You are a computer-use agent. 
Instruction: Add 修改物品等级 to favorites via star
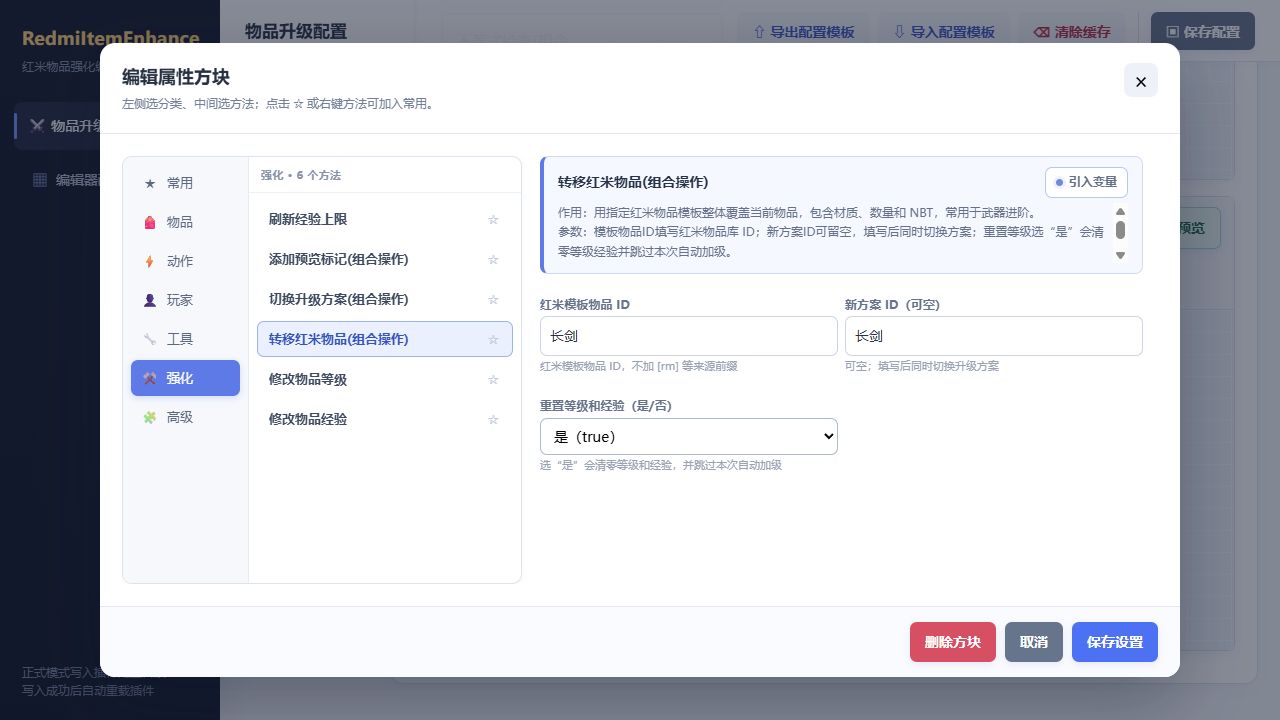click(x=493, y=380)
